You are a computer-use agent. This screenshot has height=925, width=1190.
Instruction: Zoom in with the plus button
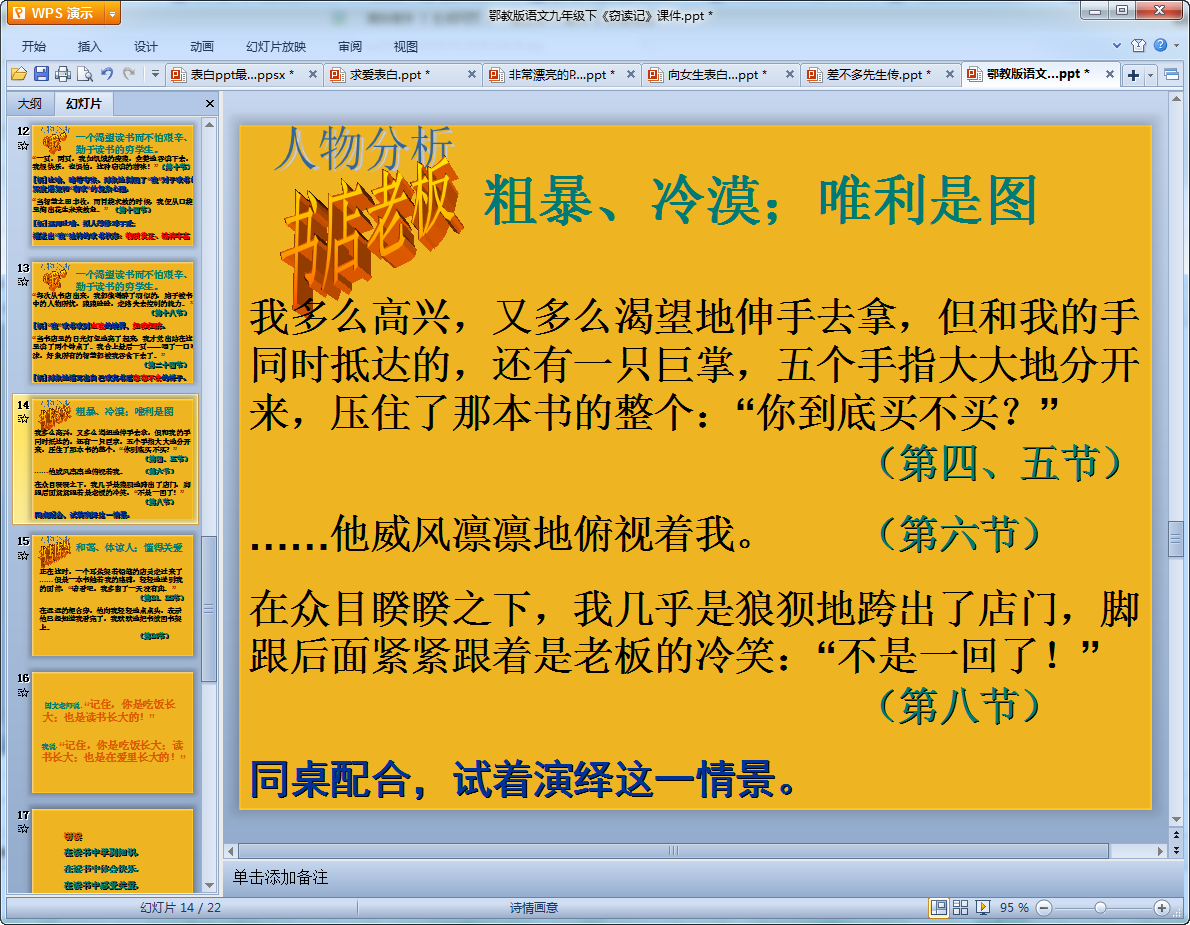(x=1161, y=908)
